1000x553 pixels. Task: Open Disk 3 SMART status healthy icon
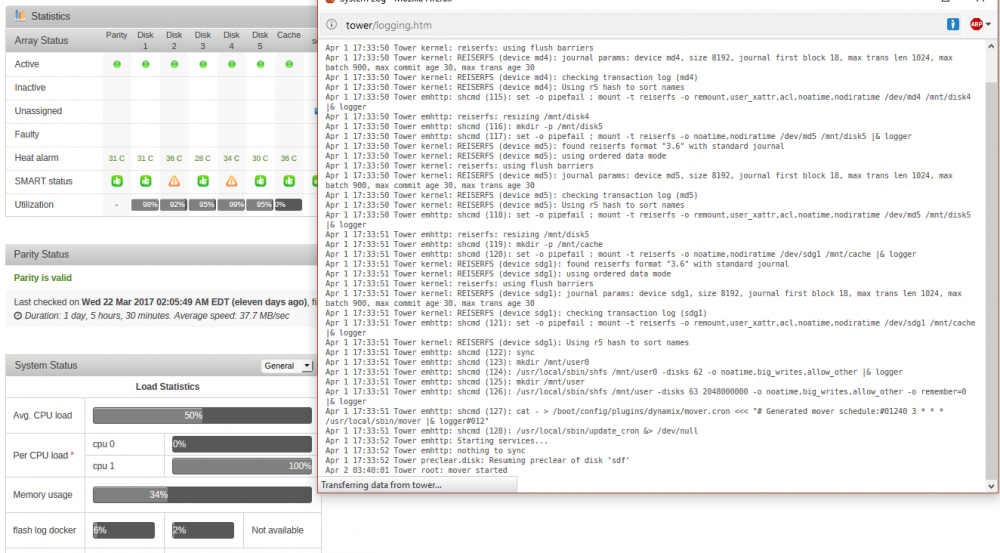(x=203, y=181)
